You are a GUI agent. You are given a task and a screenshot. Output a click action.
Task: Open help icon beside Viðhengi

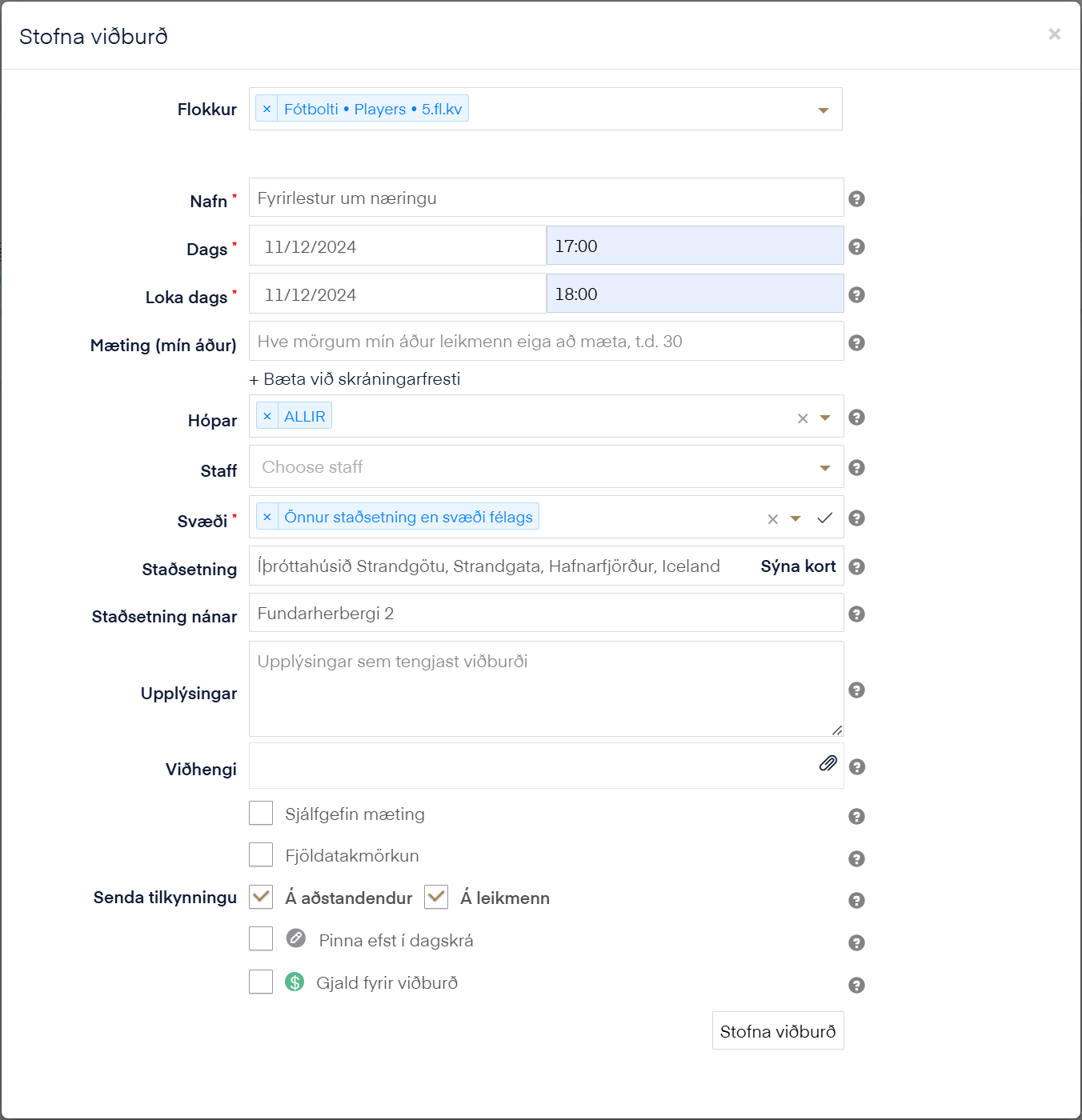[x=856, y=766]
